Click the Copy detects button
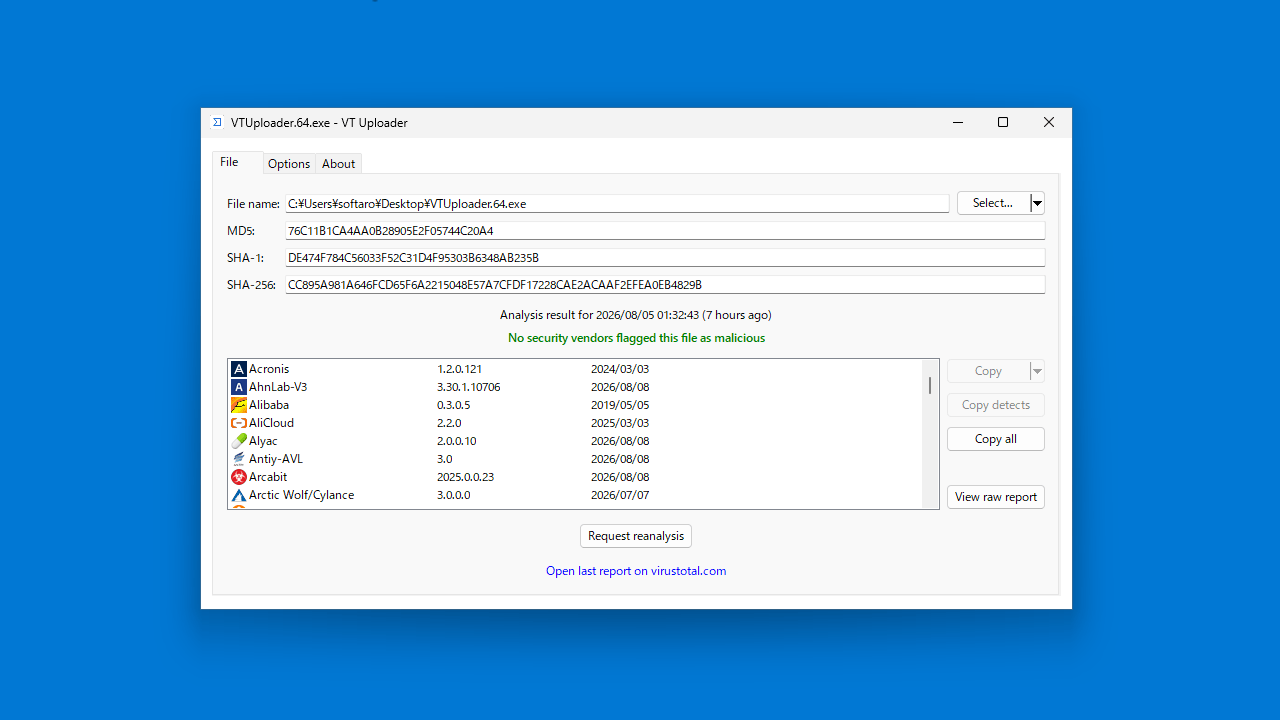The image size is (1280, 720). [996, 405]
